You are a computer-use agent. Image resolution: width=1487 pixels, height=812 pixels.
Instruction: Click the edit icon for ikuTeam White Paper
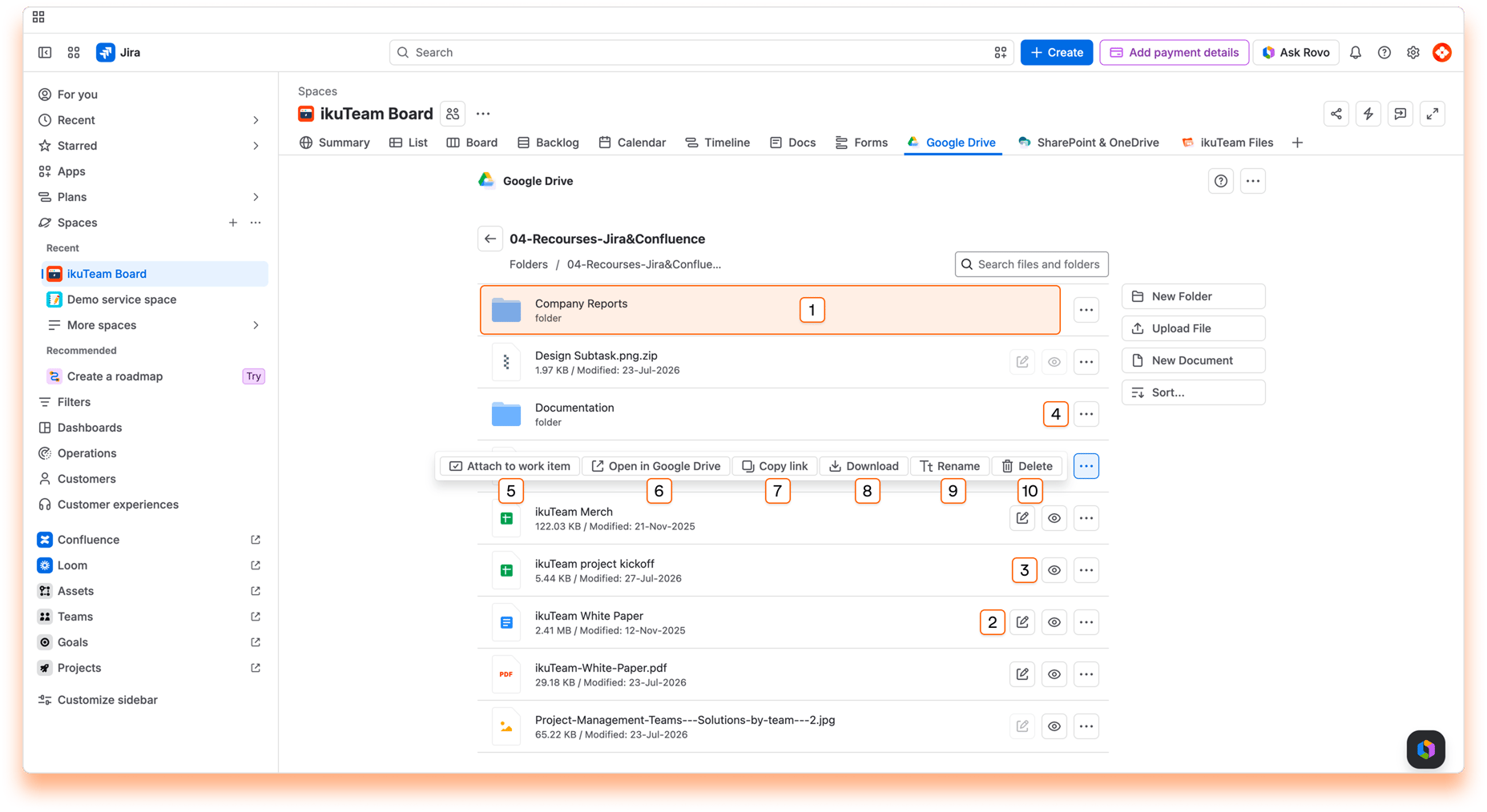click(x=1022, y=622)
